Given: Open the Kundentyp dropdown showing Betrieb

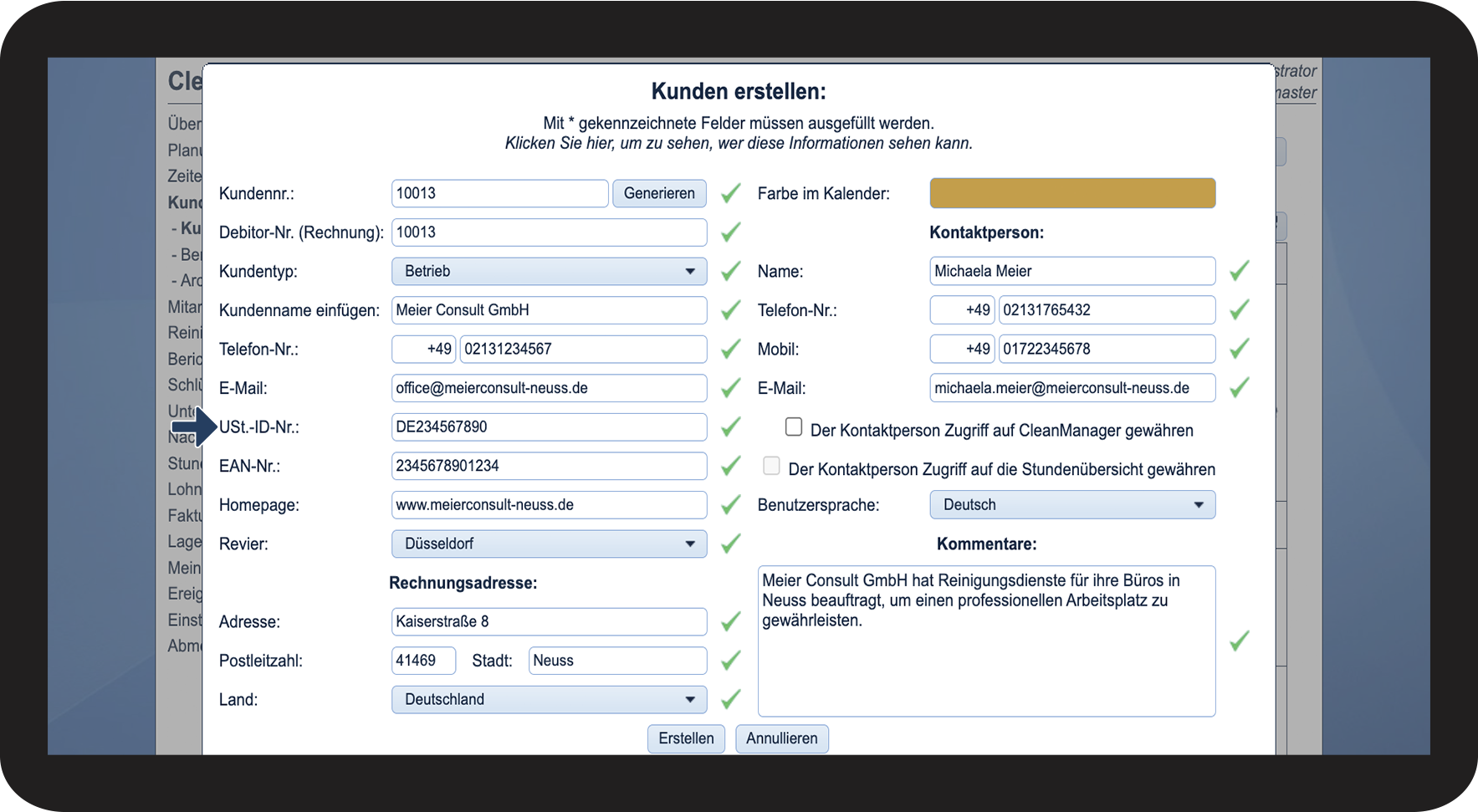Looking at the screenshot, I should (549, 271).
